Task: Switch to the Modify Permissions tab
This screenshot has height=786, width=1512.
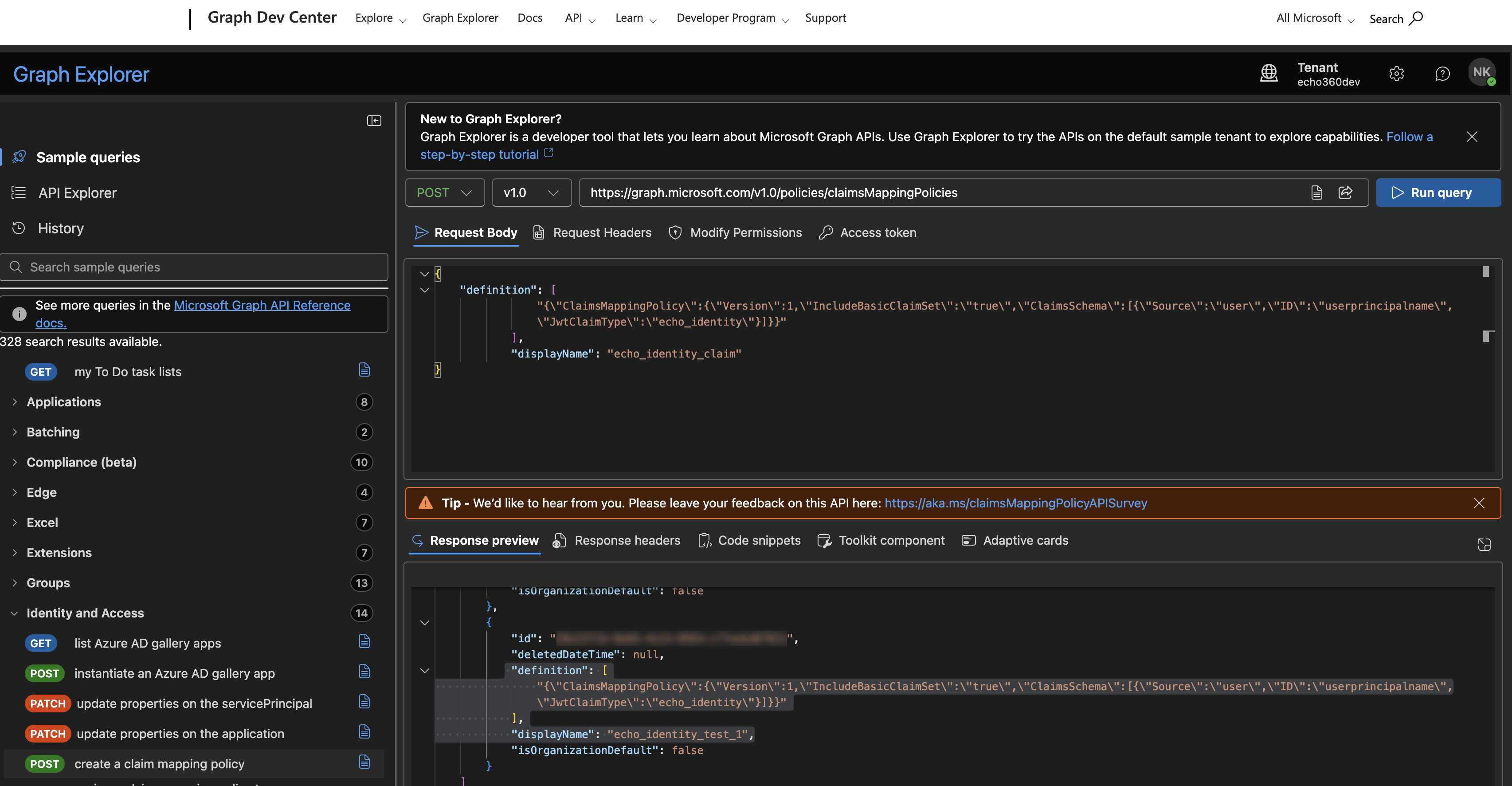Action: click(735, 232)
